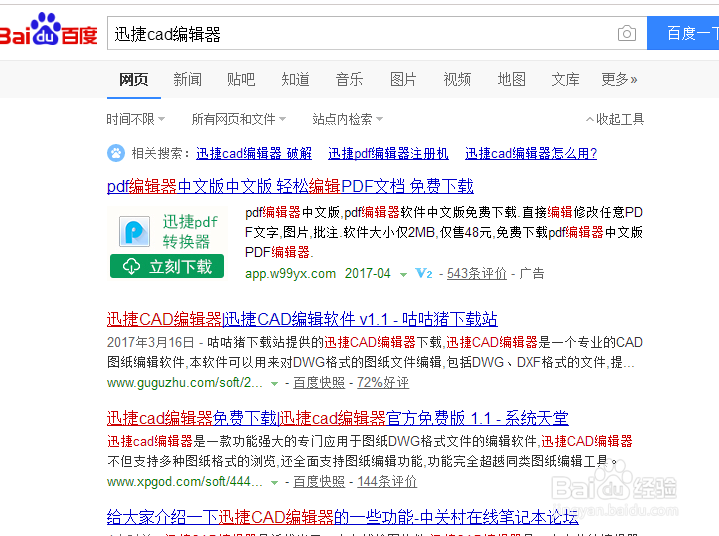Open the 视频 tab
Viewport: 719px width, 536px height.
457,80
